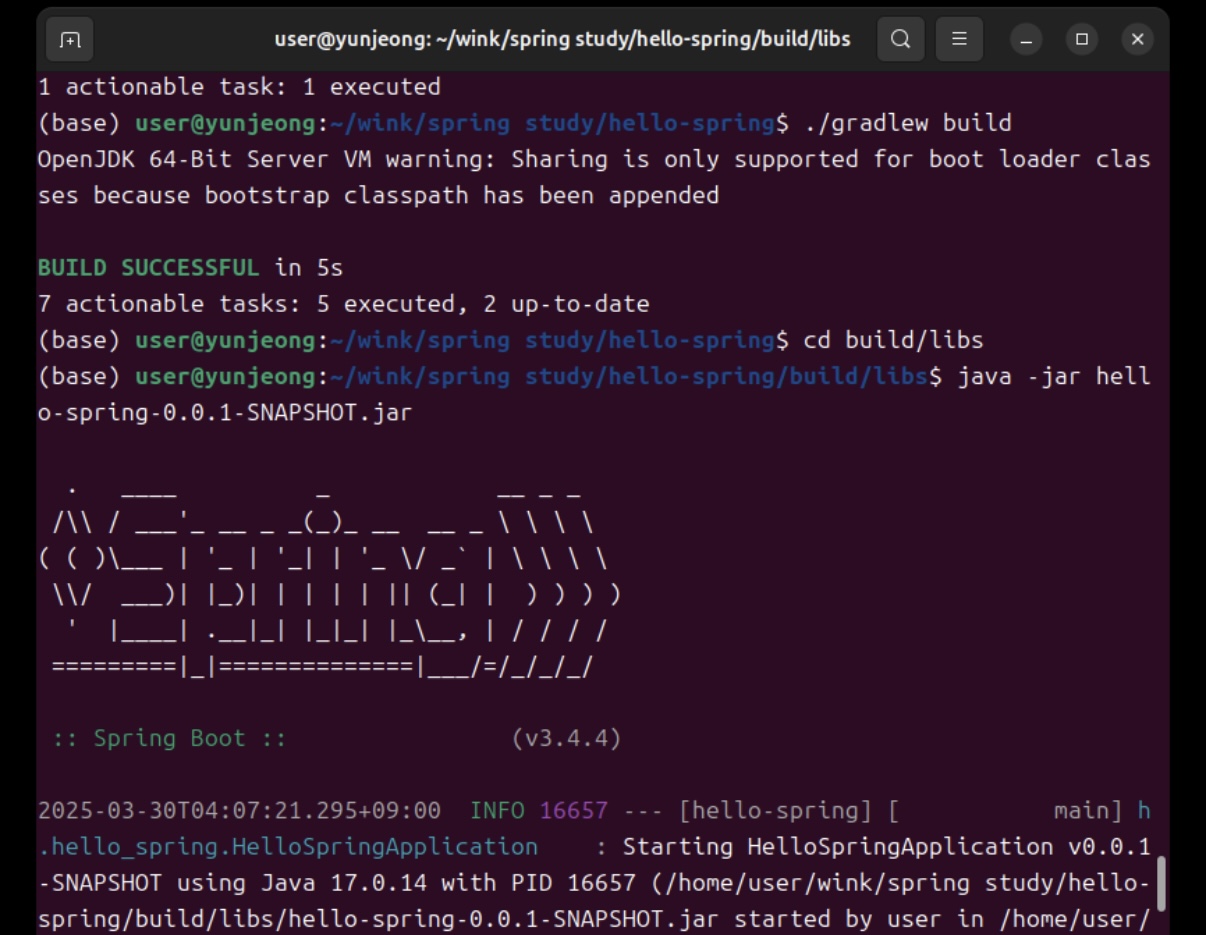The image size is (1206, 935).
Task: Click the 'BUILD SUCCESSFUL' message
Action: click(x=148, y=268)
